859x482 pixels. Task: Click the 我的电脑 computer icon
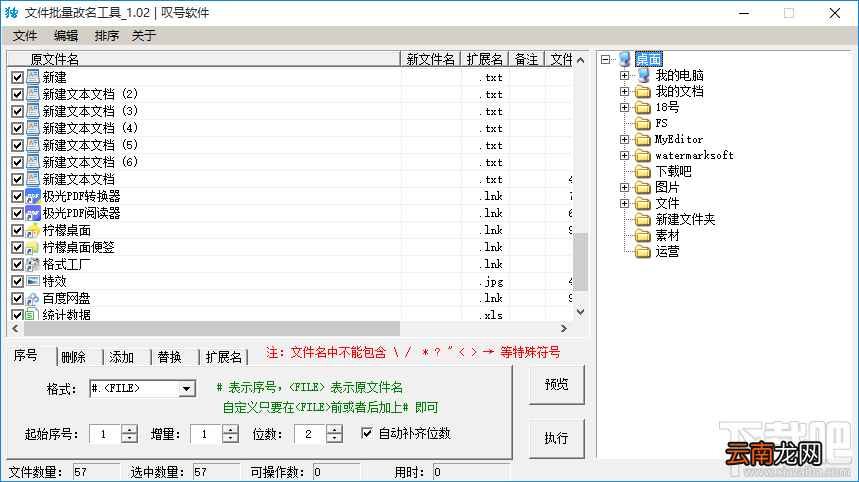(x=643, y=75)
